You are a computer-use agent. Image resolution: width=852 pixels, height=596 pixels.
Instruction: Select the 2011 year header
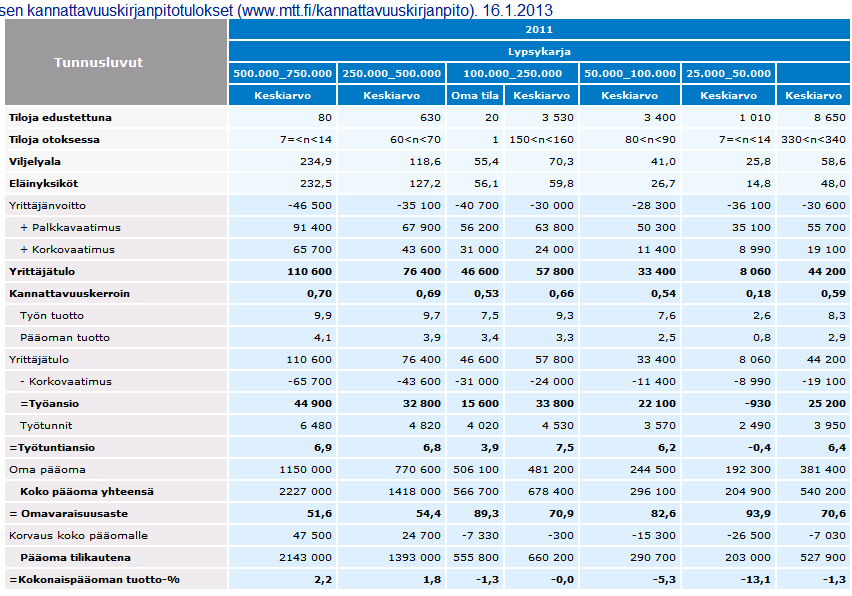click(539, 29)
